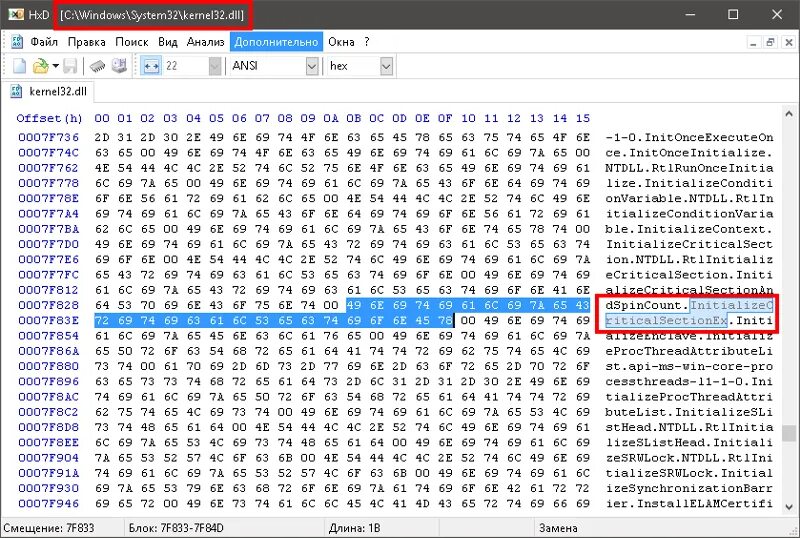Click offset label 0007F854
The width and height of the screenshot is (800, 538).
point(48,335)
